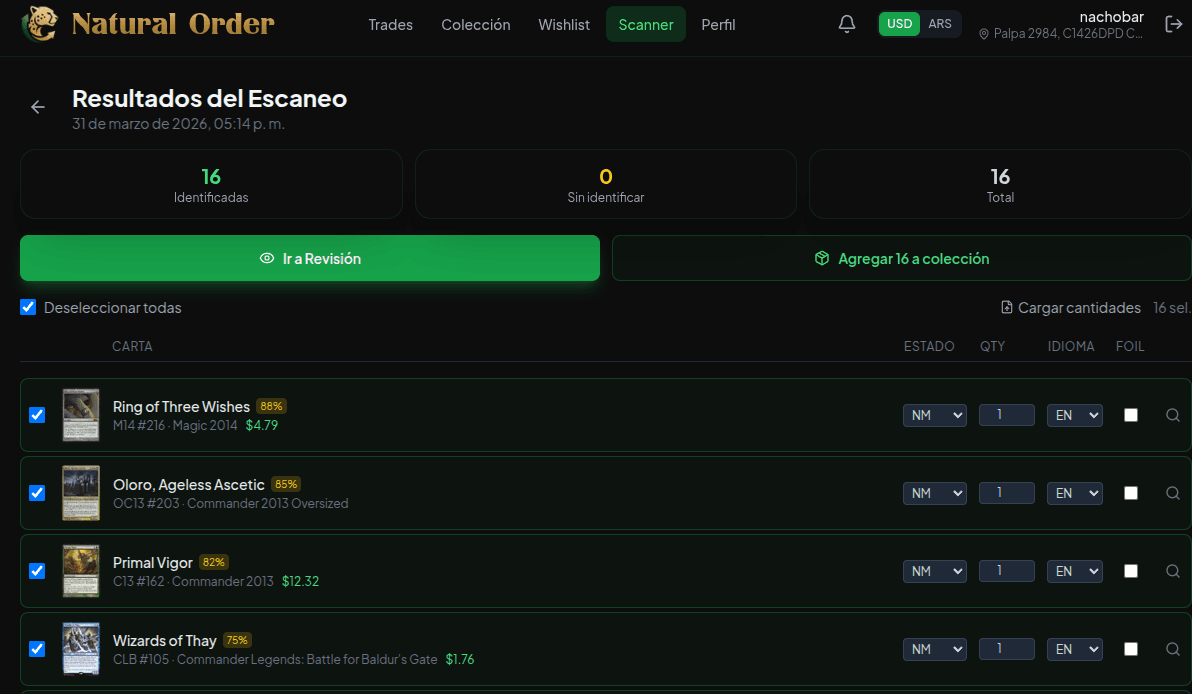1192x694 pixels.
Task: Uncheck the Deseleccionar todas checkbox
Action: [29, 308]
